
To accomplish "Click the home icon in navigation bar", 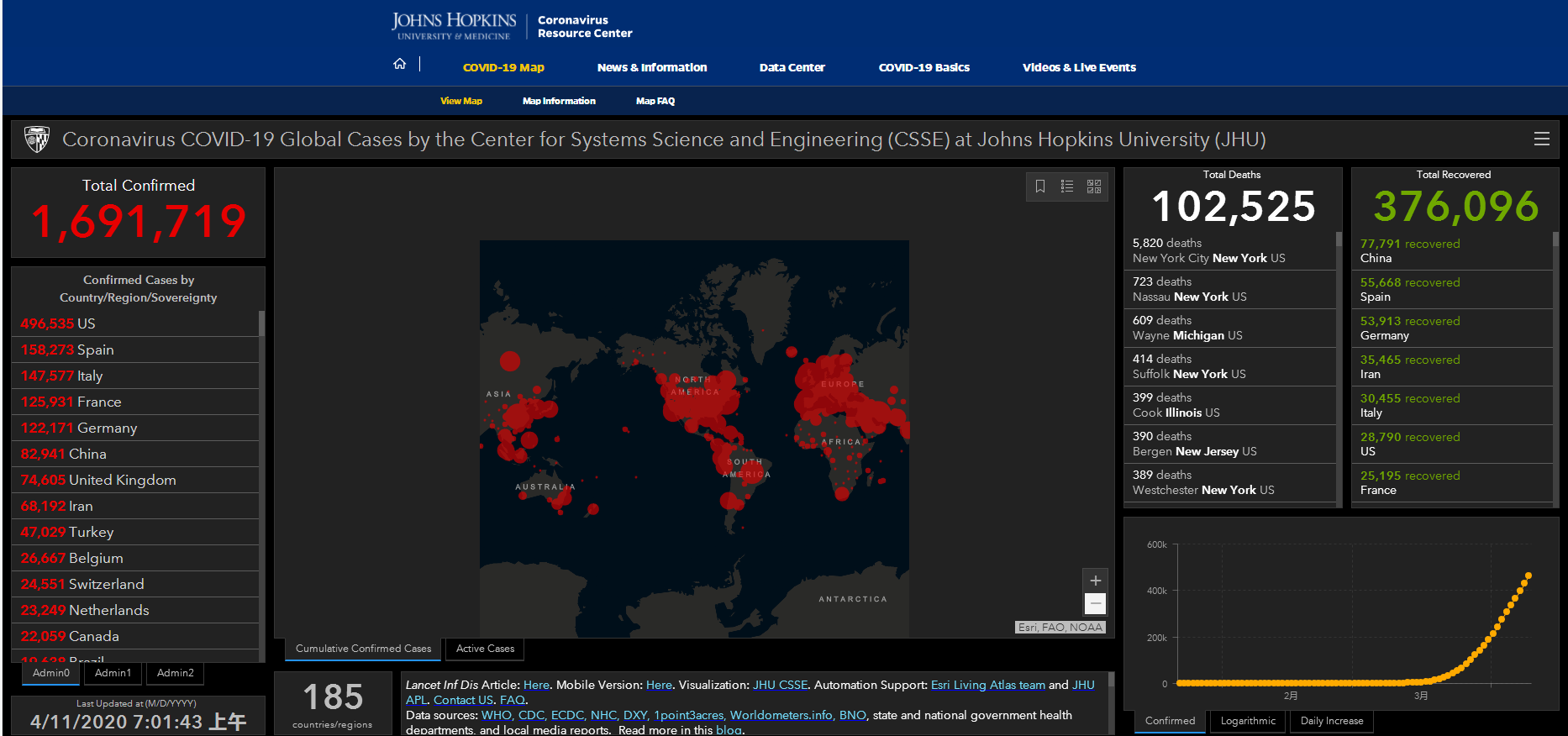I will [x=400, y=65].
